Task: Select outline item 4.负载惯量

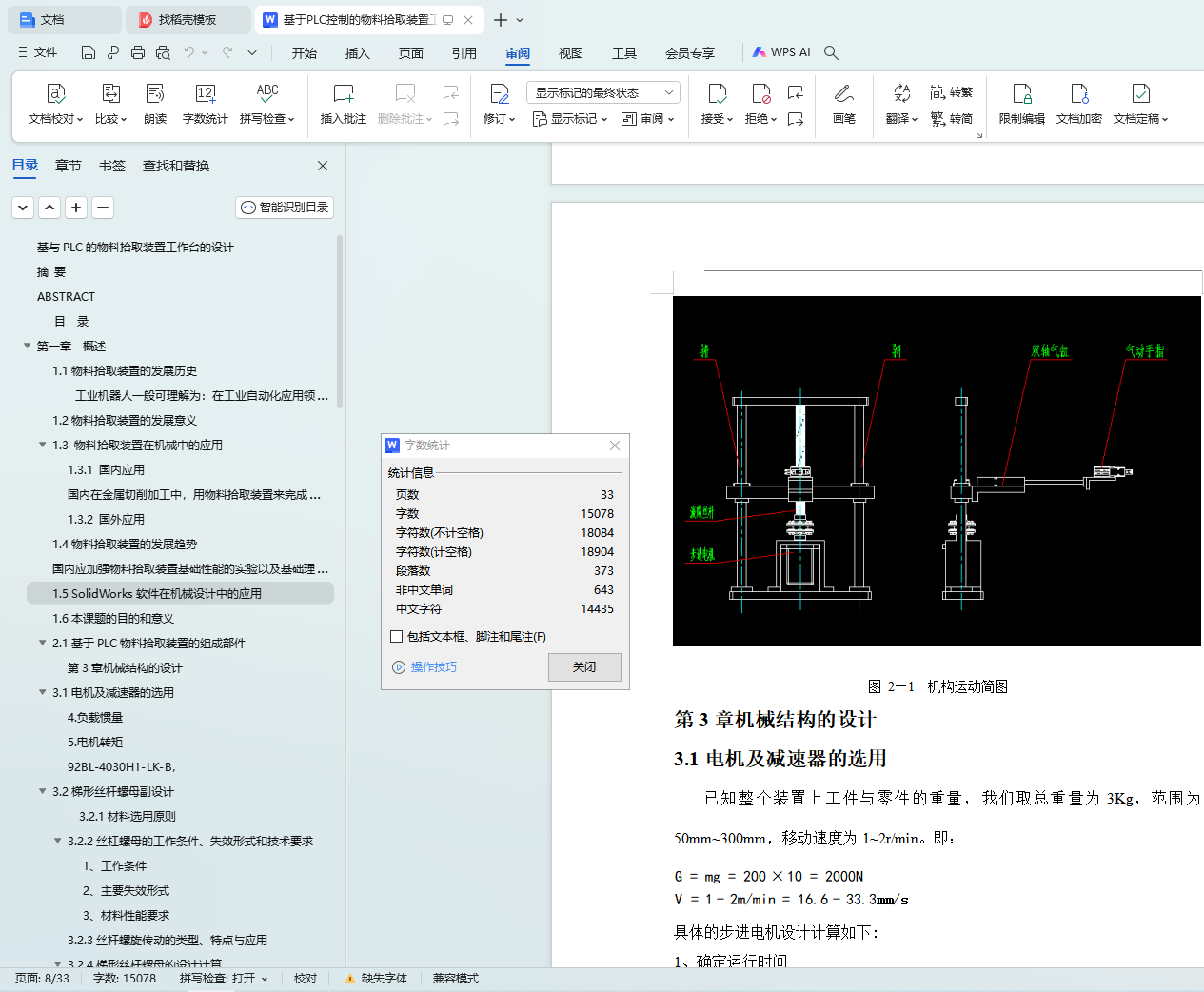Action: point(95,717)
